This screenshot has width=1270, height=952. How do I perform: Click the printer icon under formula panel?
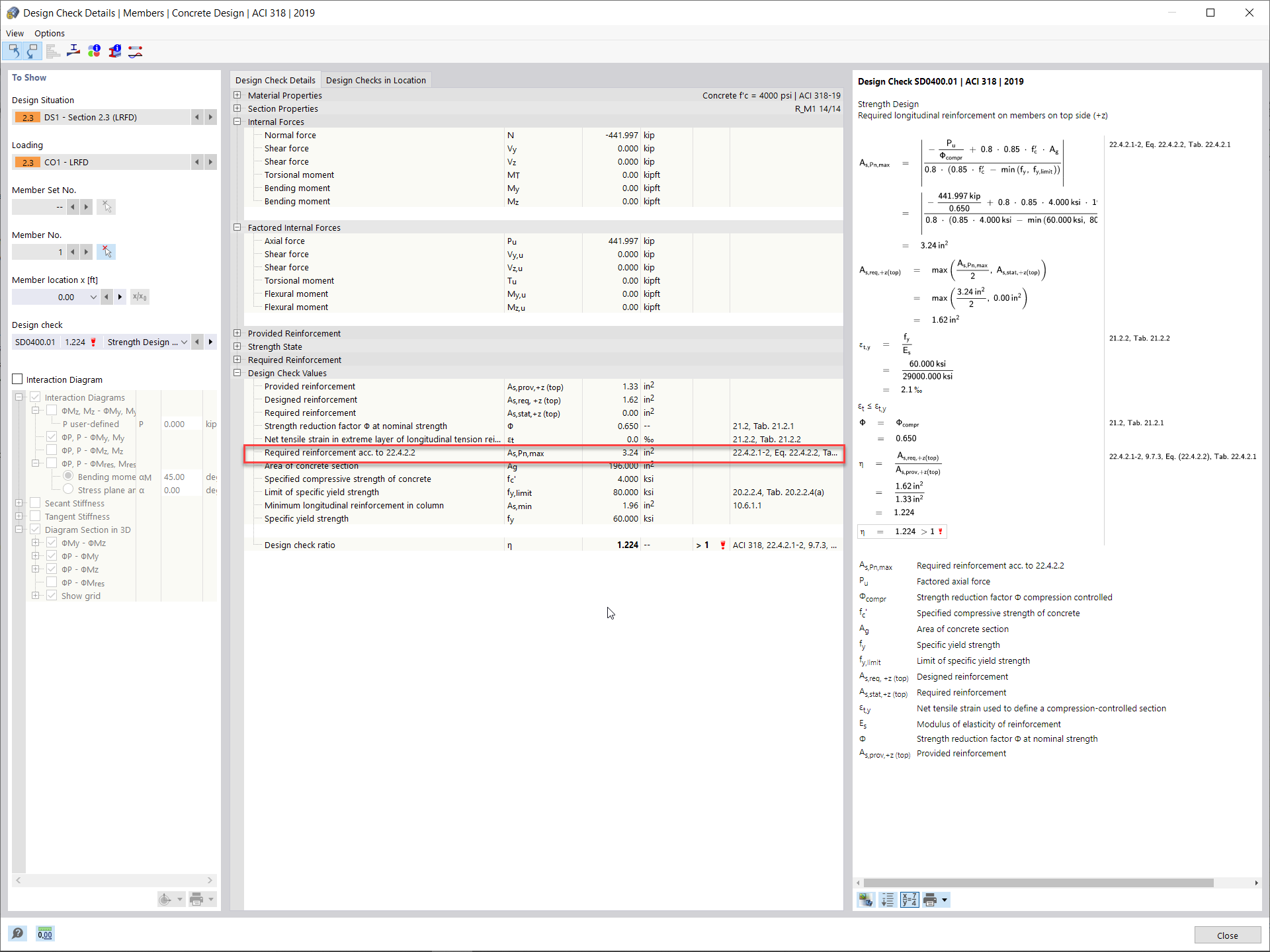coord(930,900)
